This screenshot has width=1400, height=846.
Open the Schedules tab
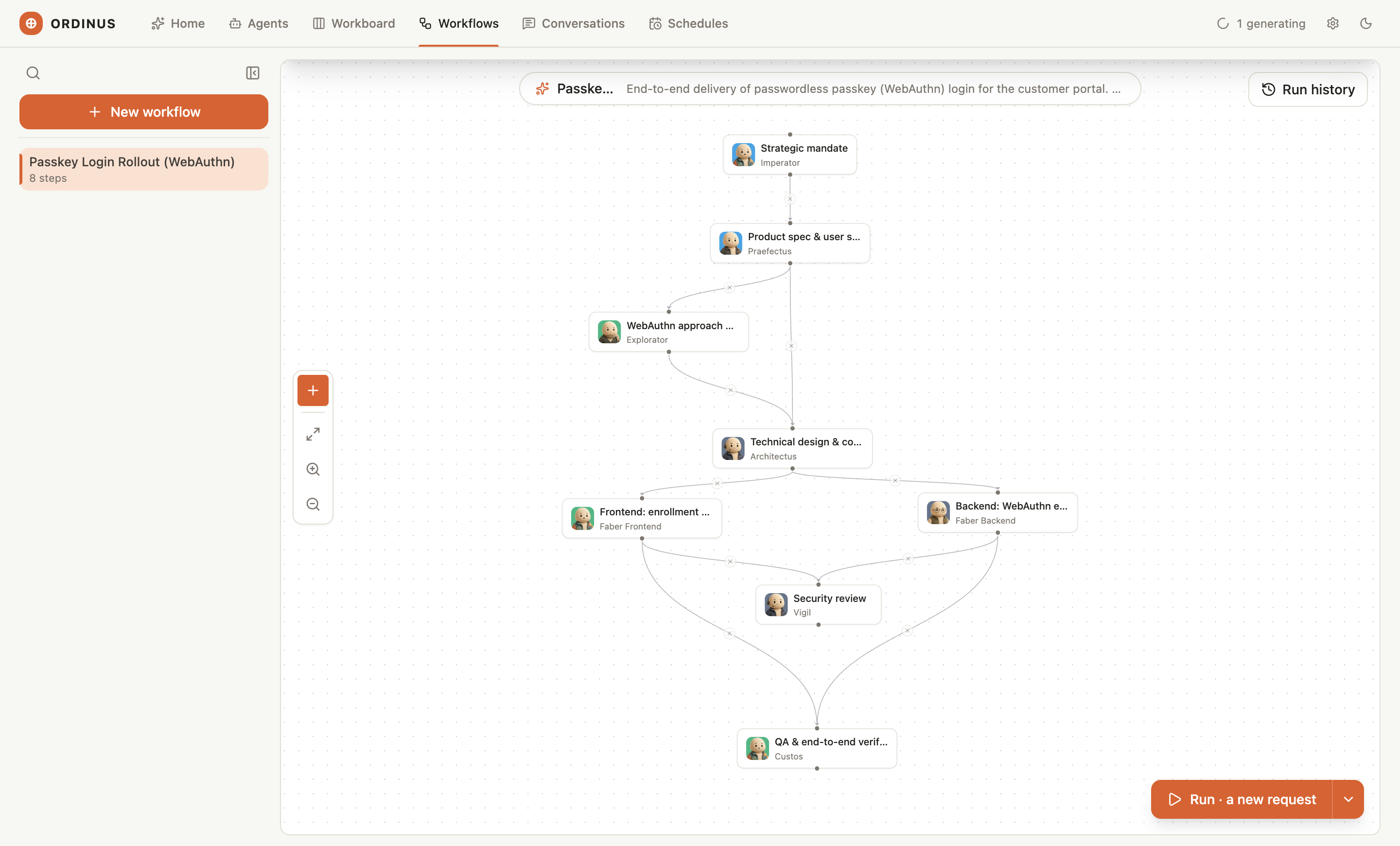pyautogui.click(x=688, y=23)
